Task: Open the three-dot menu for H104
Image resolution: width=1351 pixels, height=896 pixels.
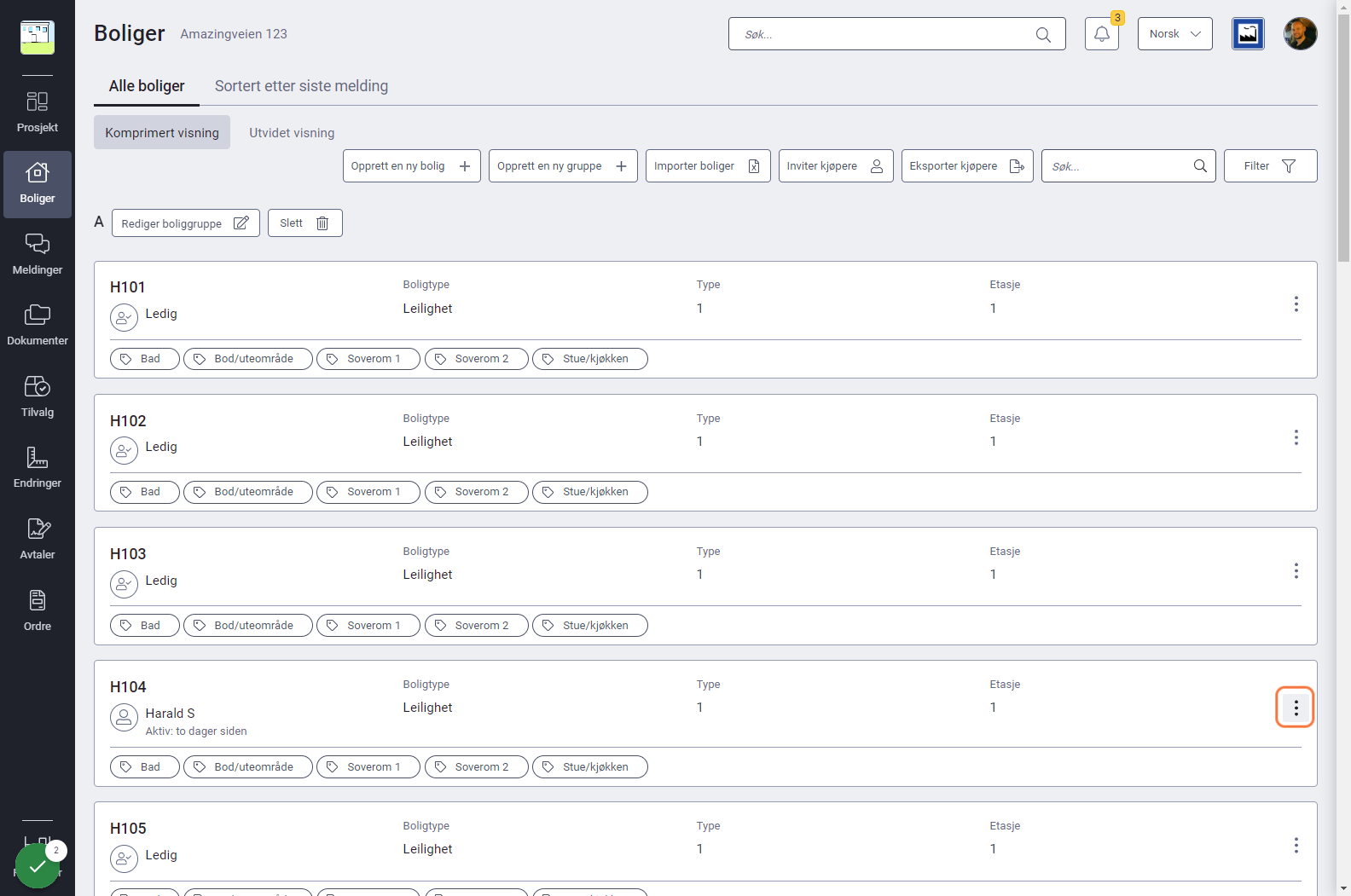Action: pos(1296,708)
